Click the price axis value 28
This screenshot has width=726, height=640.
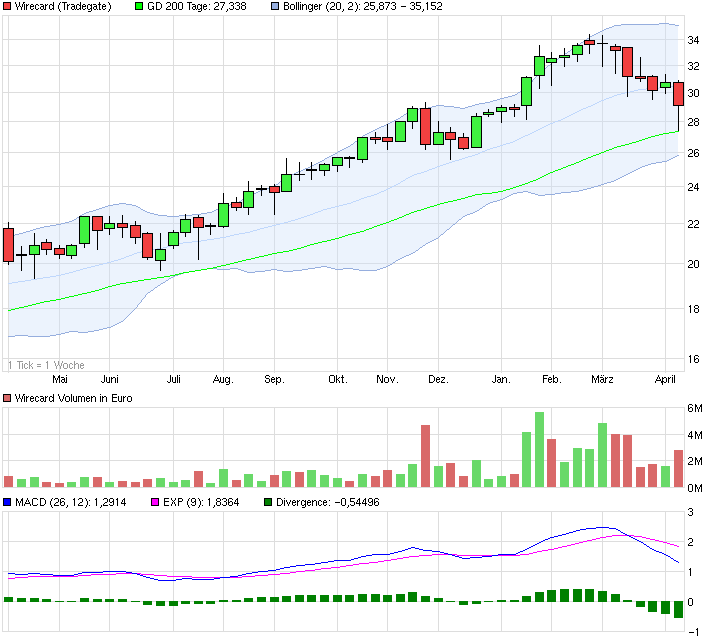[693, 122]
